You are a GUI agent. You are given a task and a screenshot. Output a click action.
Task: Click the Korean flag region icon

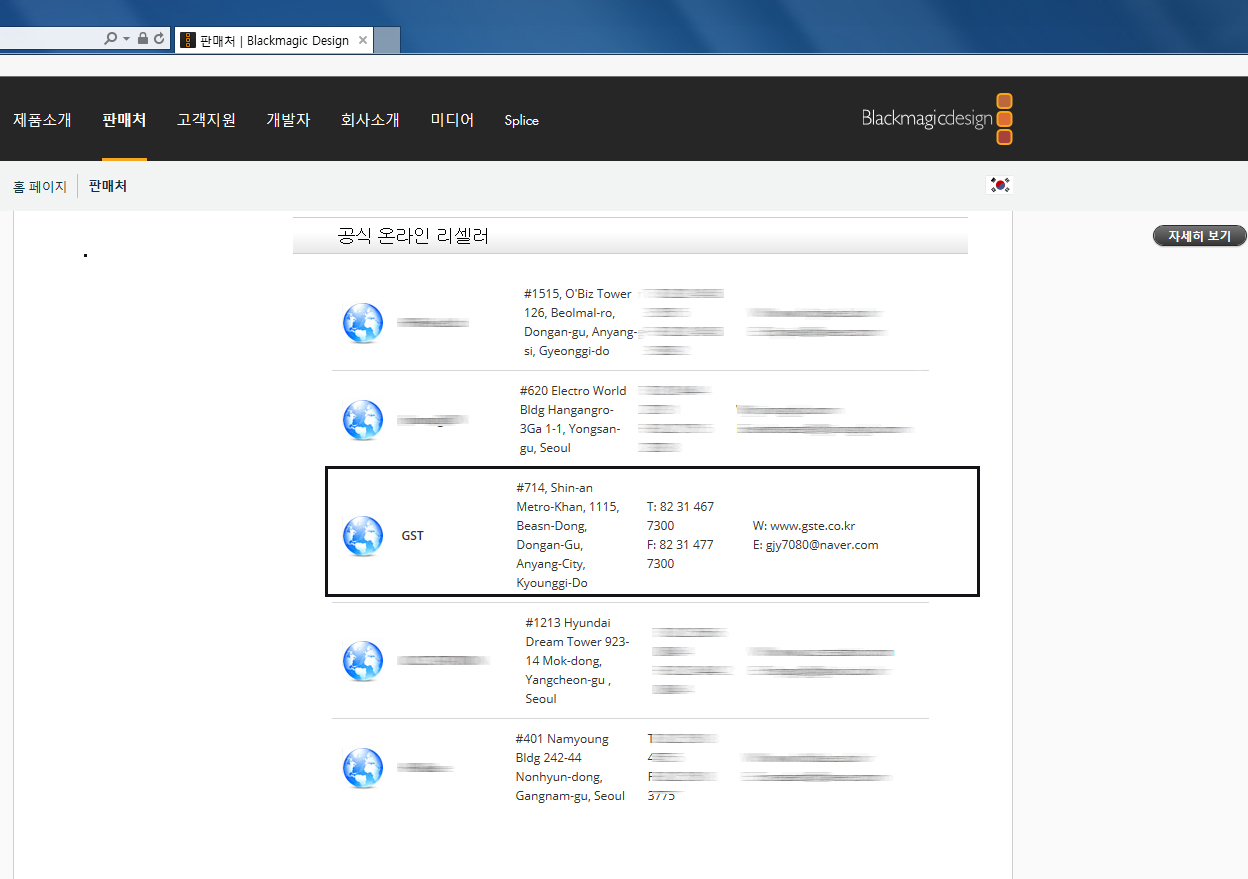point(1000,185)
